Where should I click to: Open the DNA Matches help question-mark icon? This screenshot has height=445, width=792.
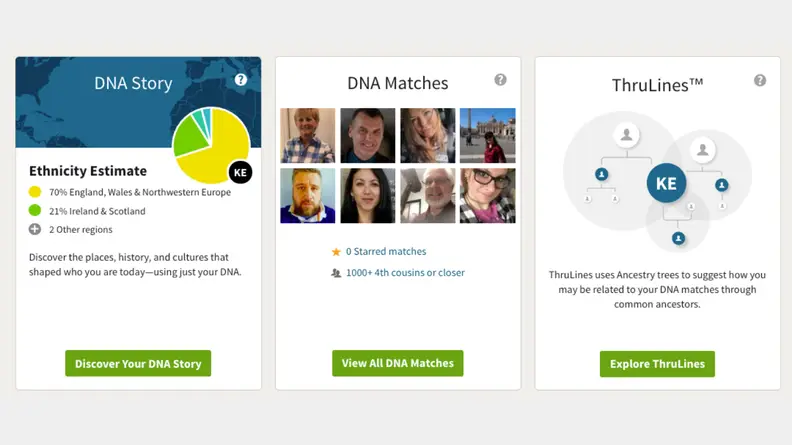point(500,80)
